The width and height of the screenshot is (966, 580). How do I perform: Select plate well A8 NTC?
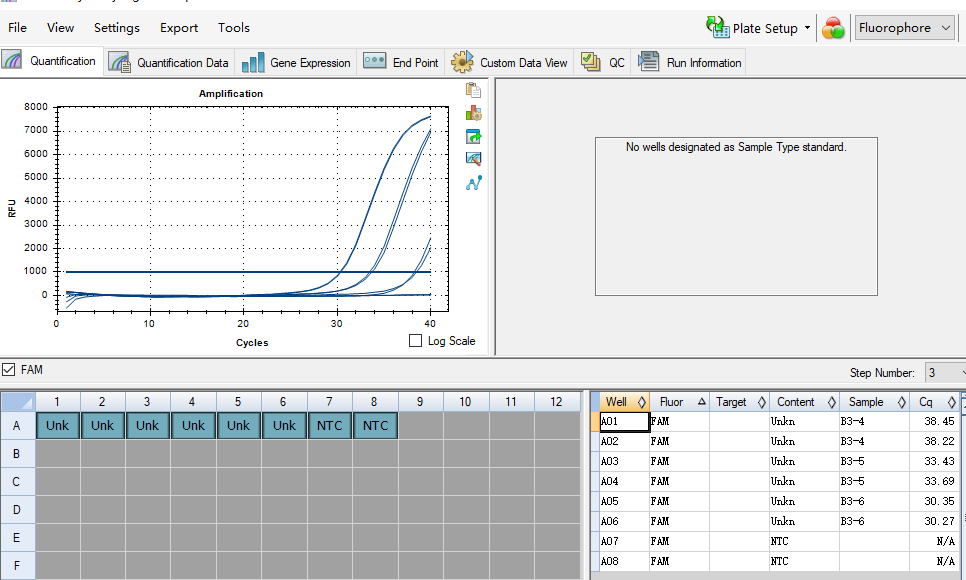[375, 425]
